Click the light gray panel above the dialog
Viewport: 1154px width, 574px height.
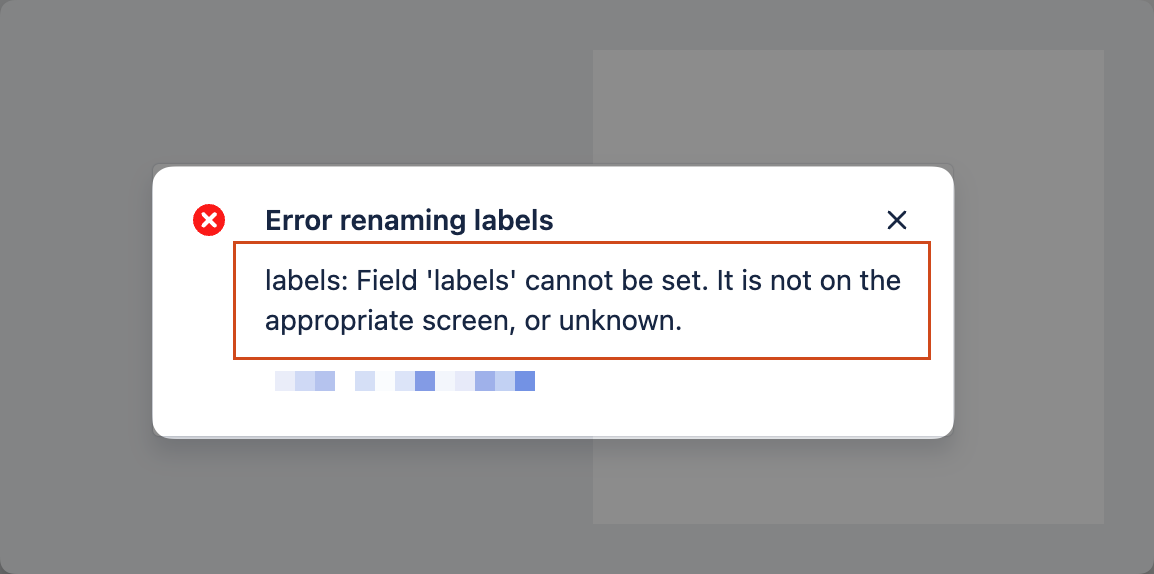[848, 105]
